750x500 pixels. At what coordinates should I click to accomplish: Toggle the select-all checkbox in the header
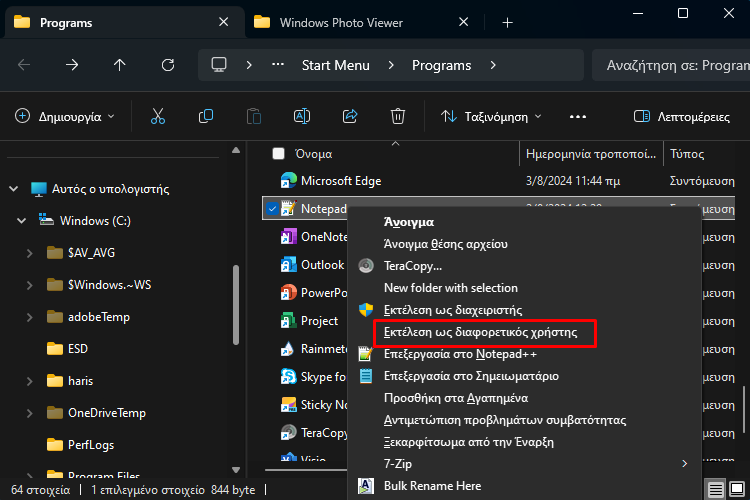pyautogui.click(x=278, y=154)
